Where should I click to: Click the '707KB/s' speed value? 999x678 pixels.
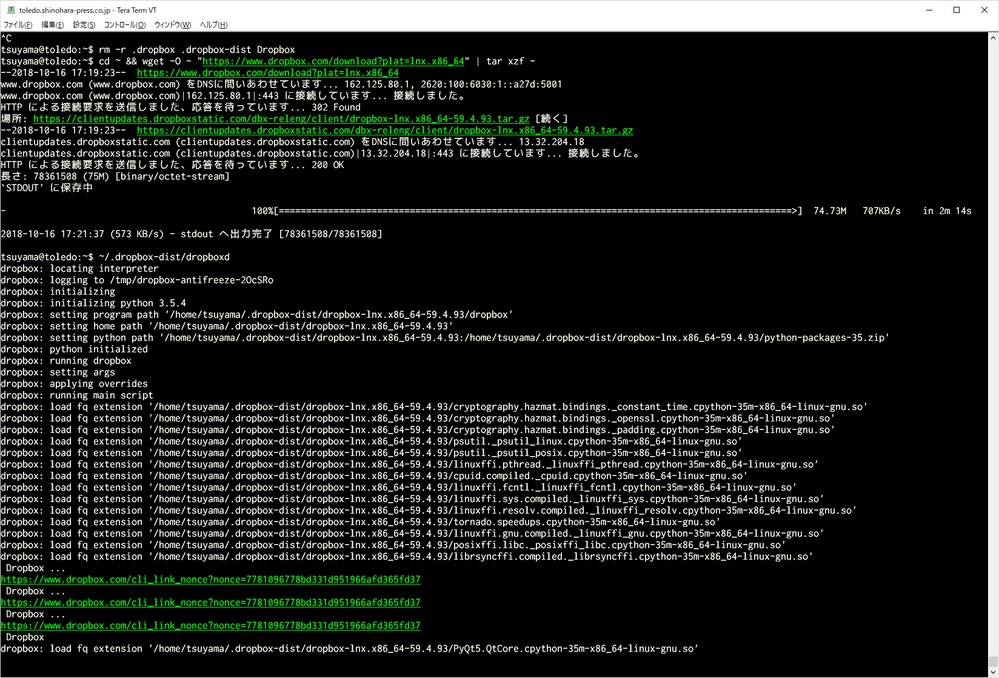(882, 211)
